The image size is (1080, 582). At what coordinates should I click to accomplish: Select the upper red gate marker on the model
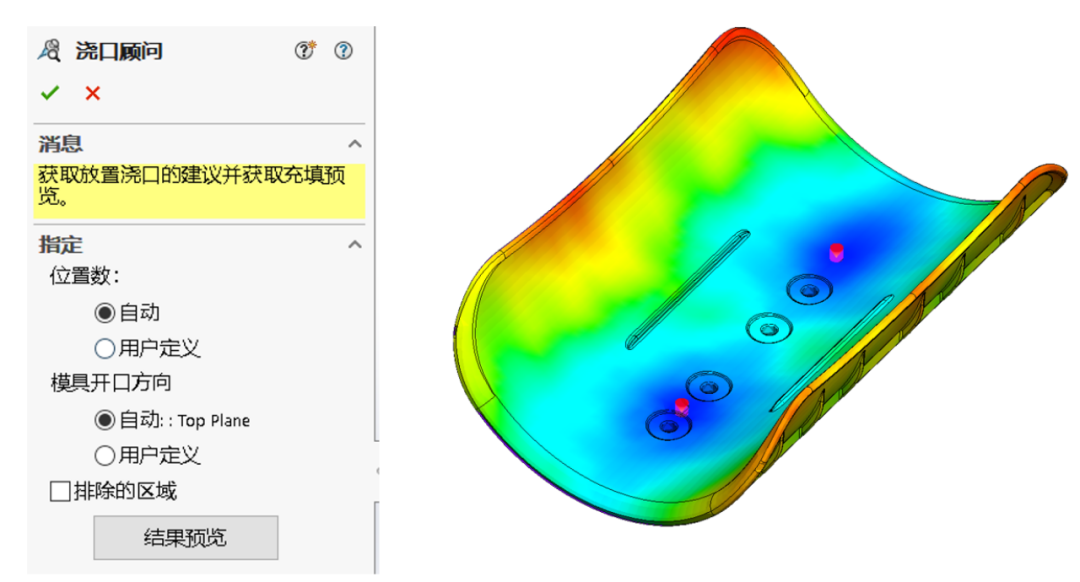click(x=837, y=251)
